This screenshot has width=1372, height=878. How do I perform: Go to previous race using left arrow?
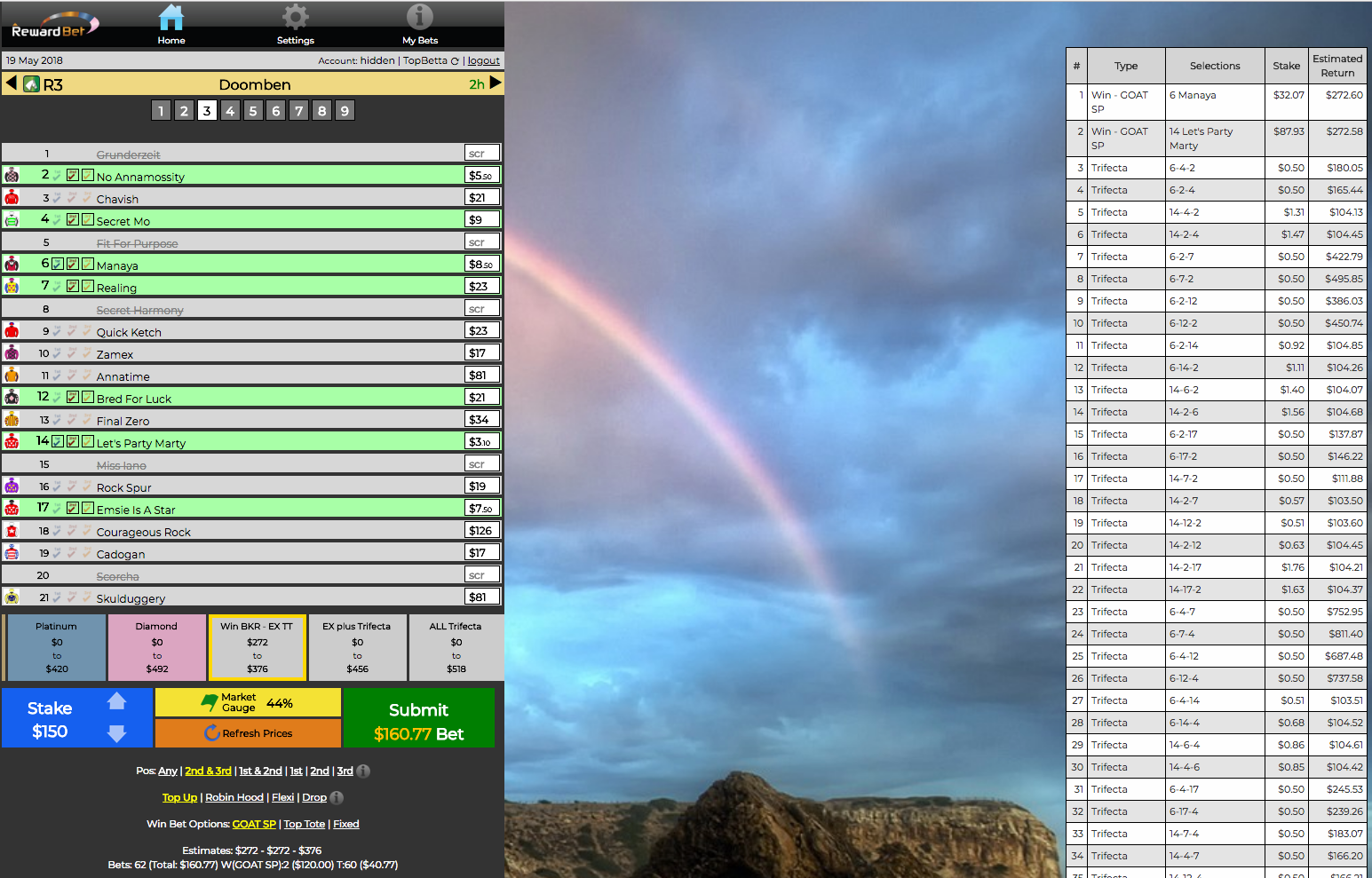pyautogui.click(x=11, y=83)
